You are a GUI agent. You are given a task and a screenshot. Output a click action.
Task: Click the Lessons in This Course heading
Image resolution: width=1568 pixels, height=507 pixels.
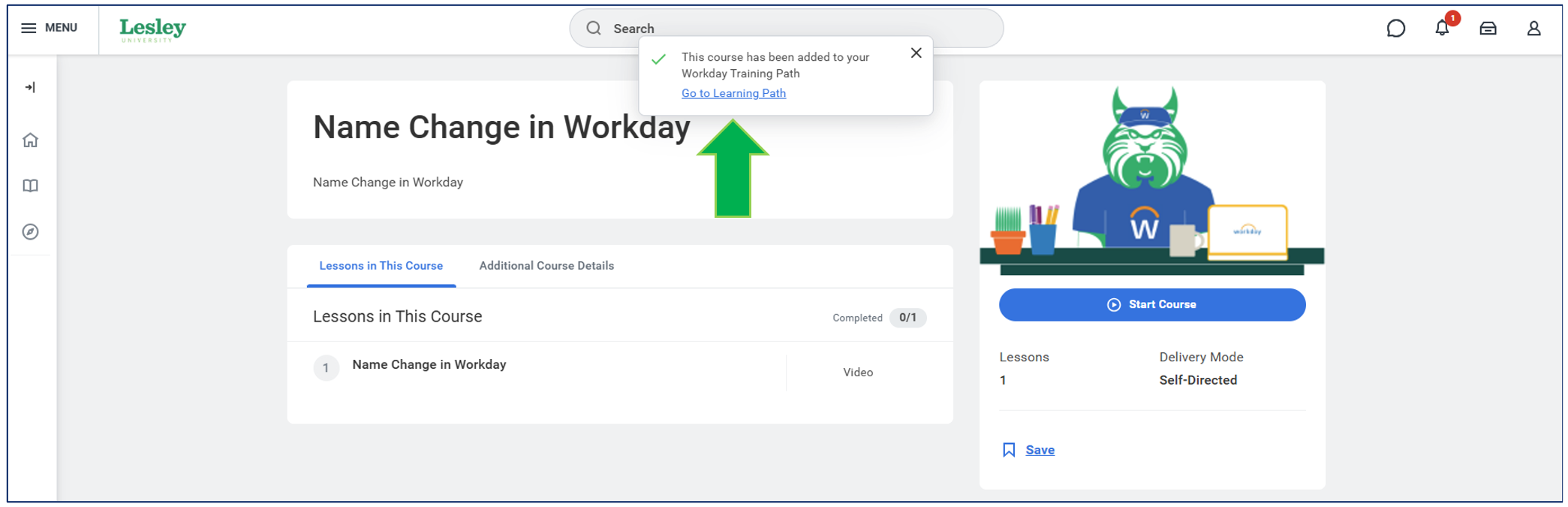[x=398, y=317]
